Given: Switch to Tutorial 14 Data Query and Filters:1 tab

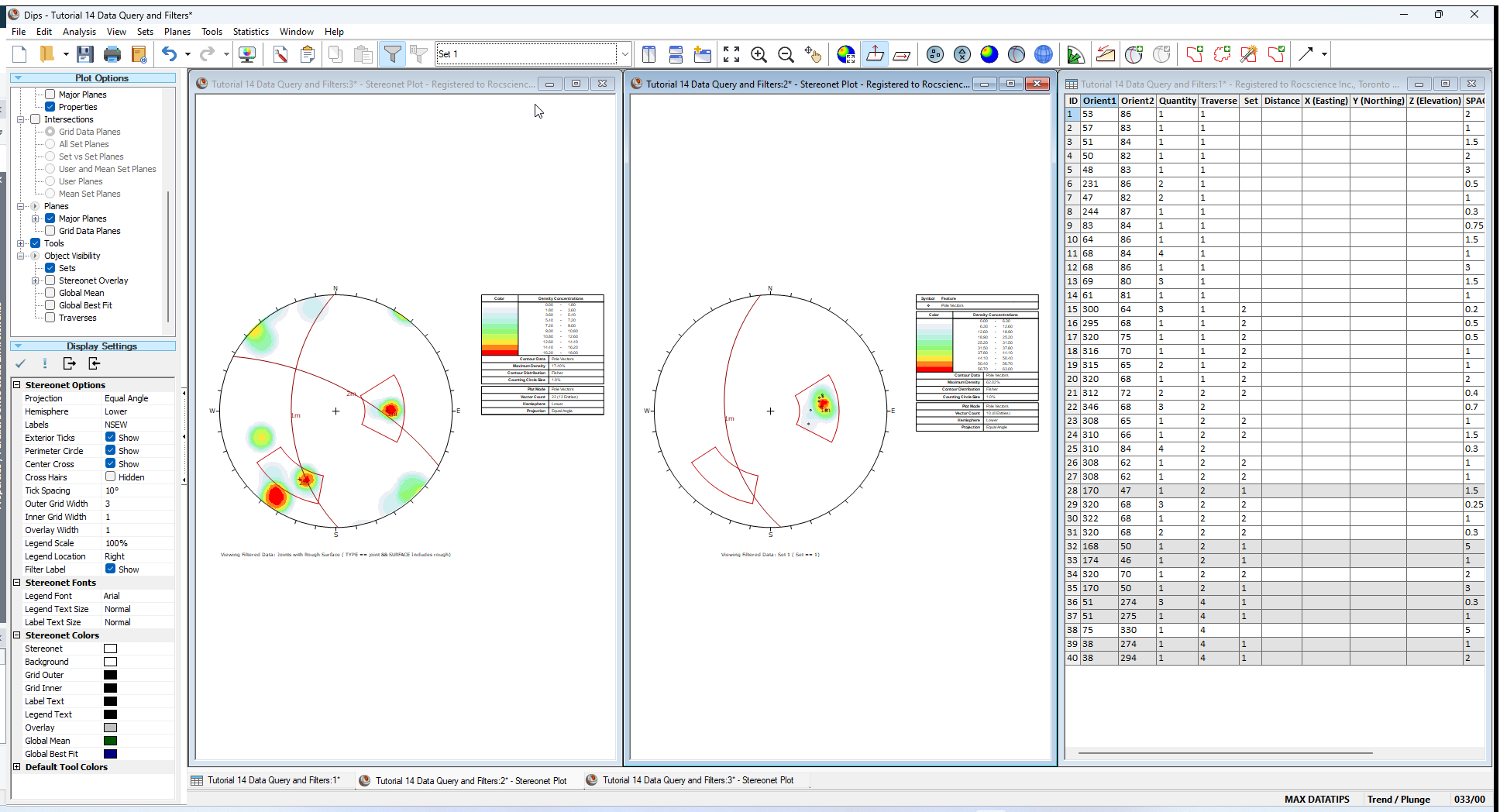Looking at the screenshot, I should click(x=271, y=780).
